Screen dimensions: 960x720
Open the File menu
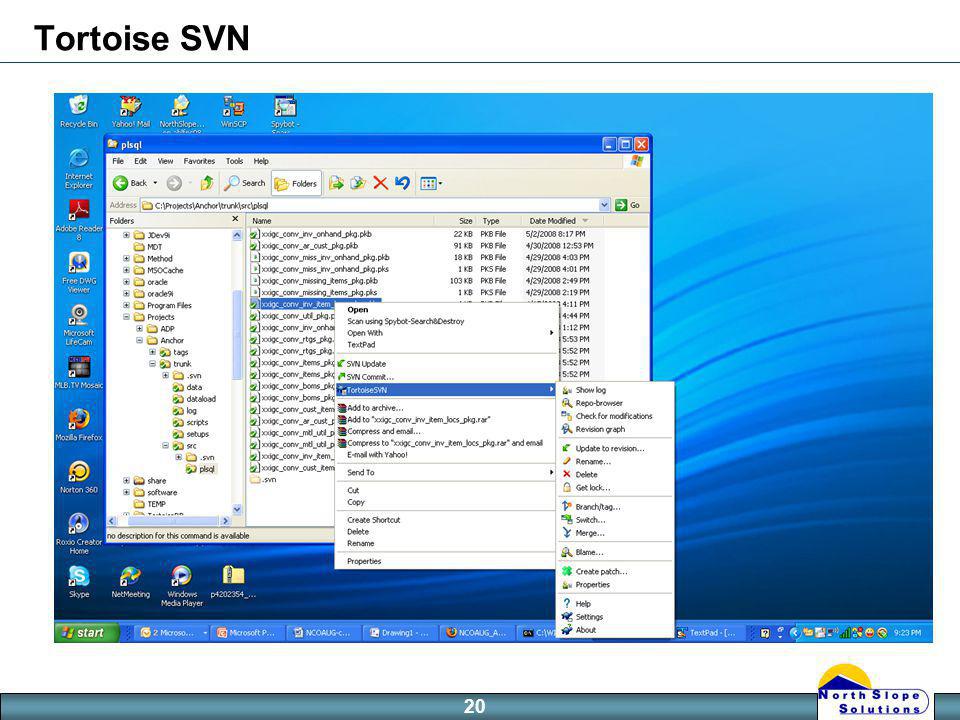pyautogui.click(x=118, y=161)
